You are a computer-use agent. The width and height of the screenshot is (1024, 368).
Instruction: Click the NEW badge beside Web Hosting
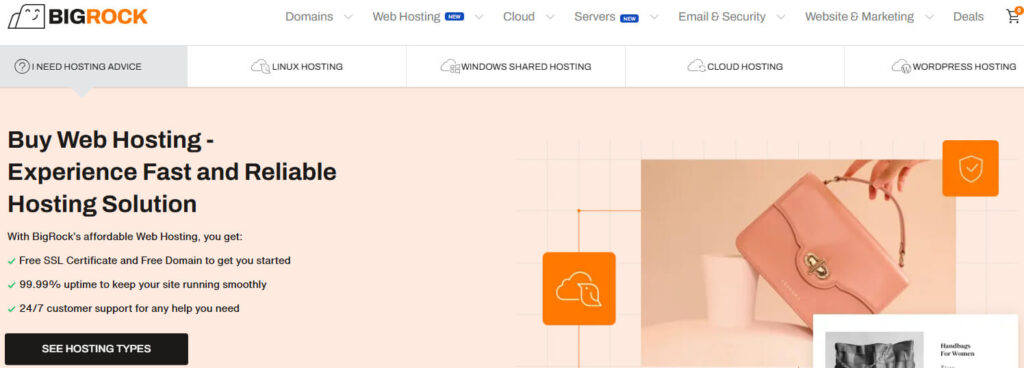(455, 17)
